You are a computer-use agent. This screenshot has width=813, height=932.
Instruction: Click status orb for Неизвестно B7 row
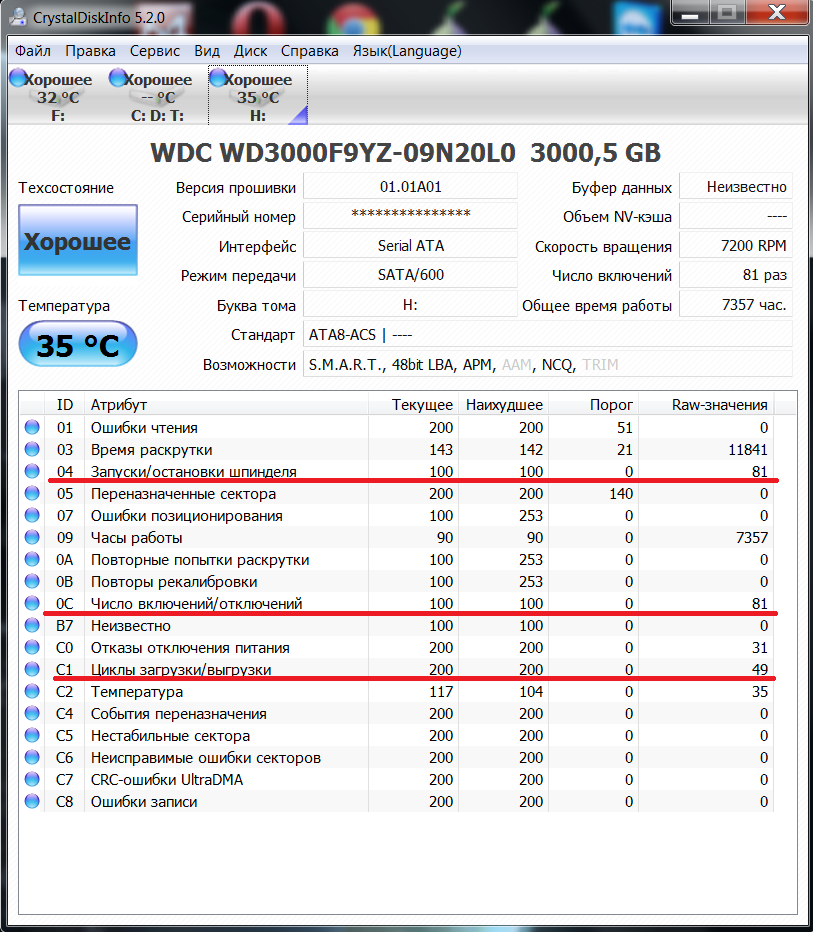(x=32, y=625)
